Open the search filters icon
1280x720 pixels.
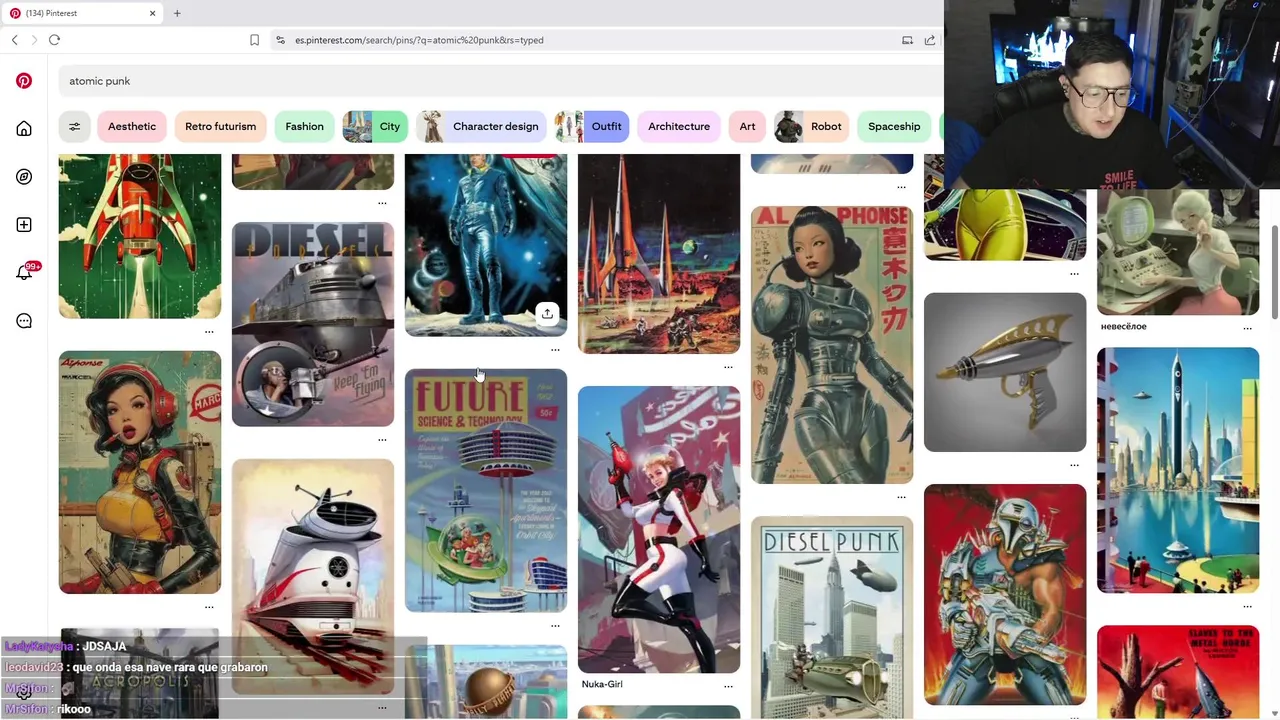(74, 126)
